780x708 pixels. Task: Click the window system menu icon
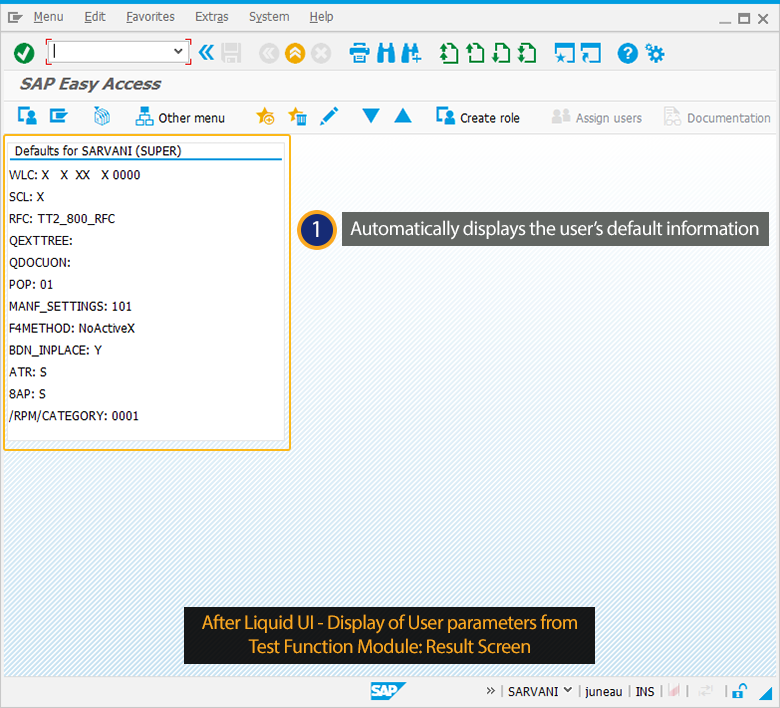(15, 18)
